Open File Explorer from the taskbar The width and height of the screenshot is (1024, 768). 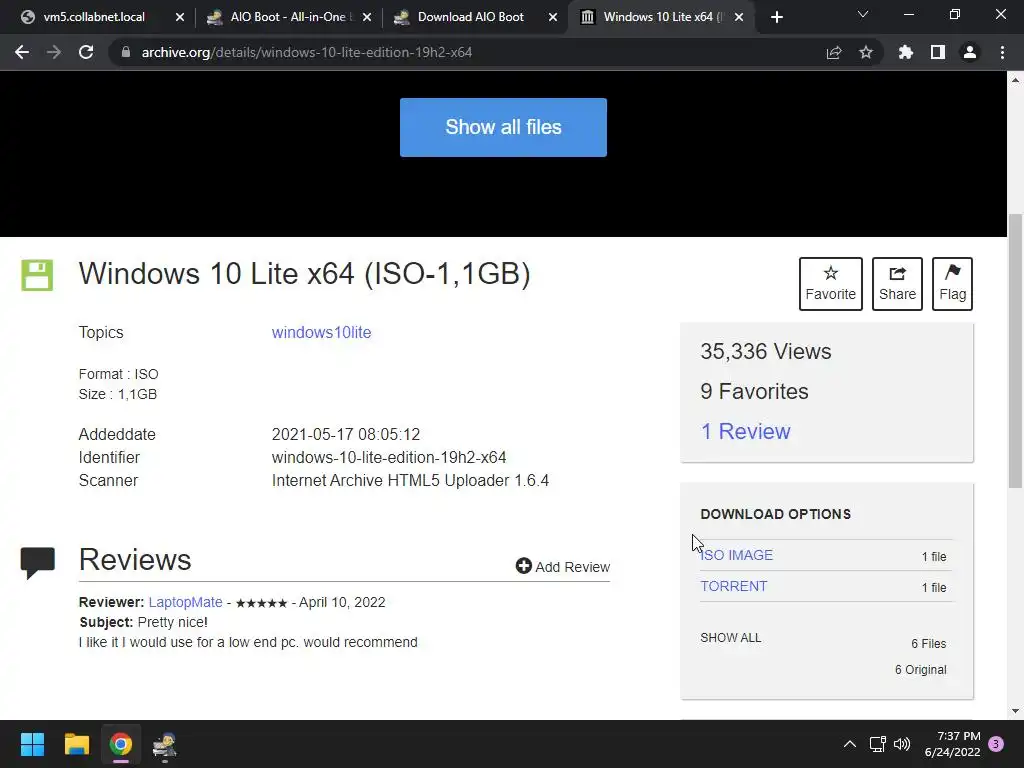(x=76, y=744)
